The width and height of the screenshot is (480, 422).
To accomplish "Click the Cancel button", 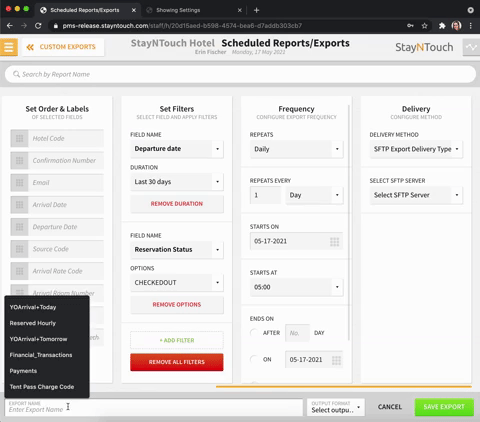I will click(x=390, y=407).
